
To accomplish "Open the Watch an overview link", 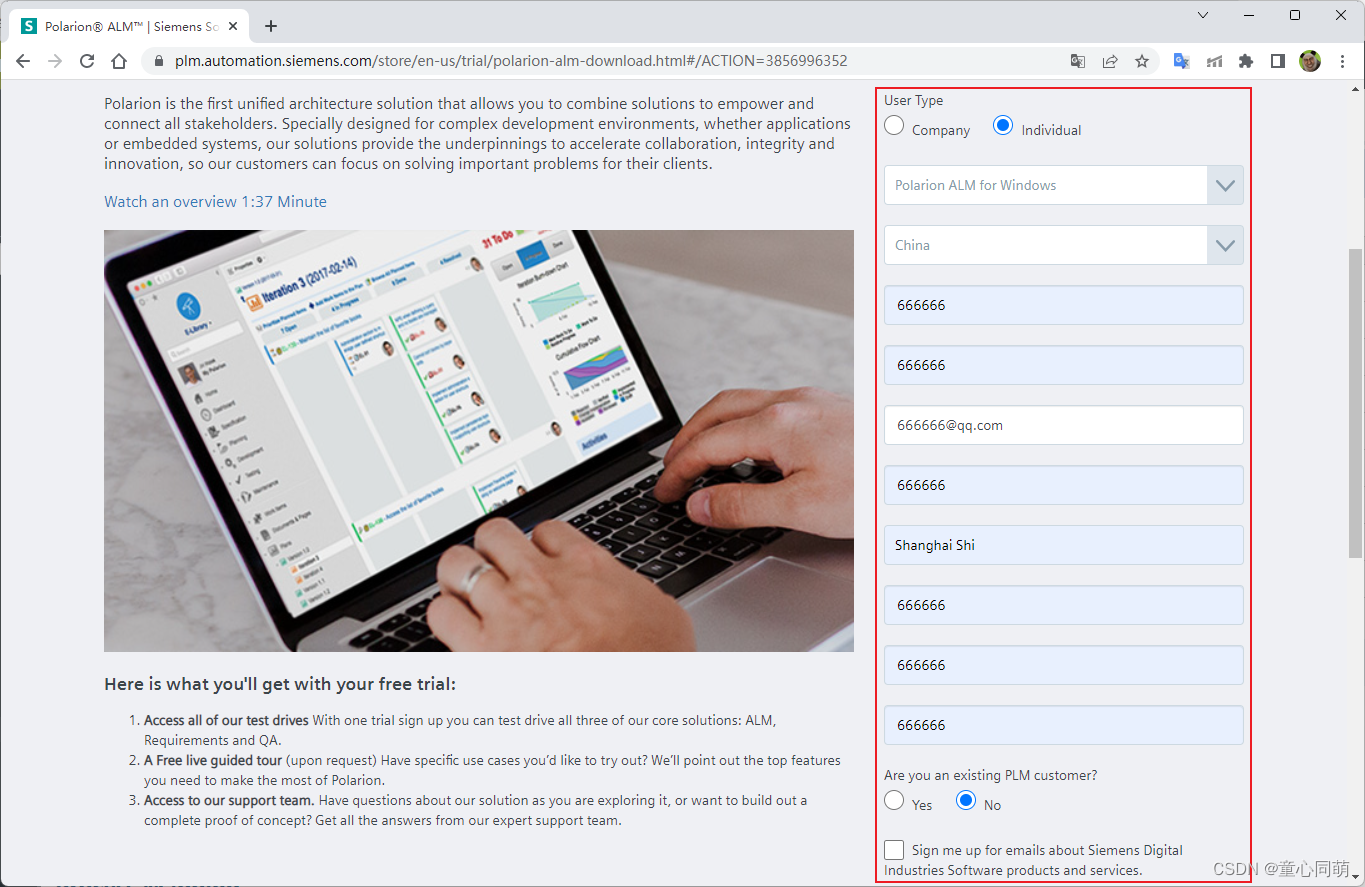I will (215, 202).
